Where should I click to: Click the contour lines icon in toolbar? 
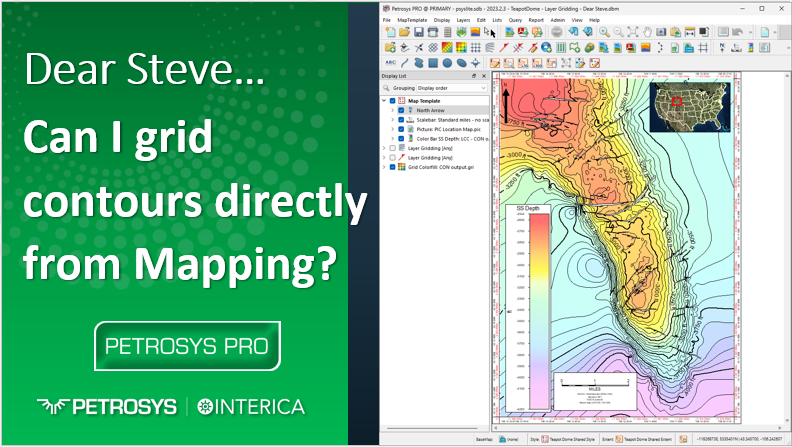coord(489,47)
